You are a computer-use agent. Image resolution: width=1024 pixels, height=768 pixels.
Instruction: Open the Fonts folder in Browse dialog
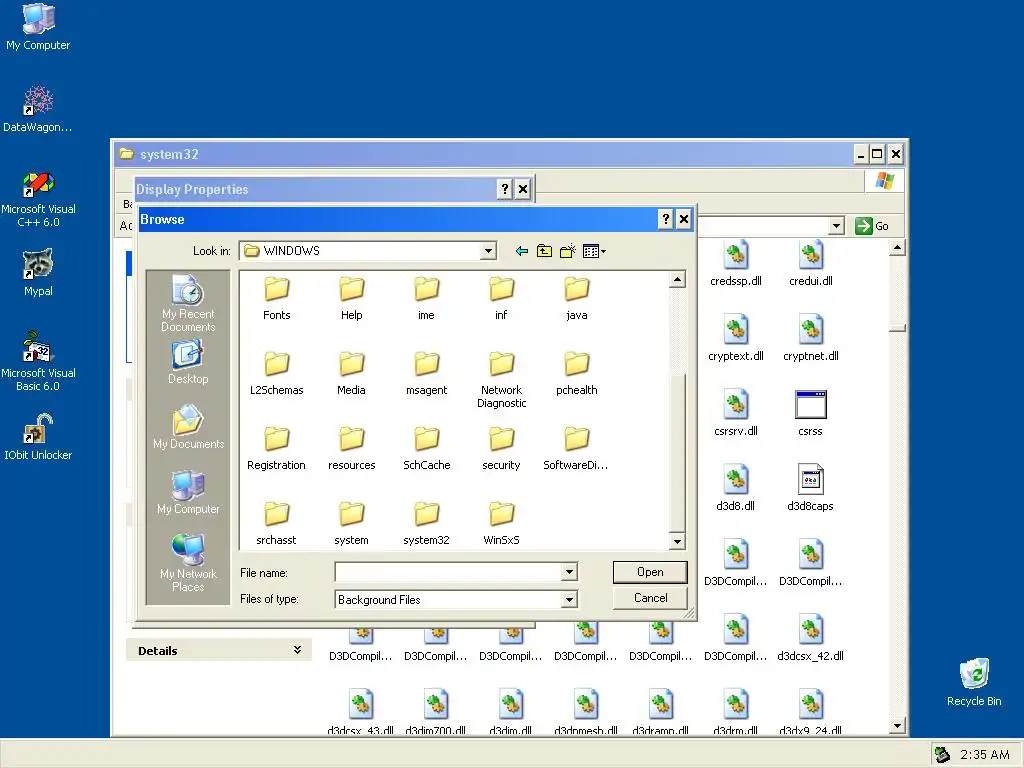[276, 298]
